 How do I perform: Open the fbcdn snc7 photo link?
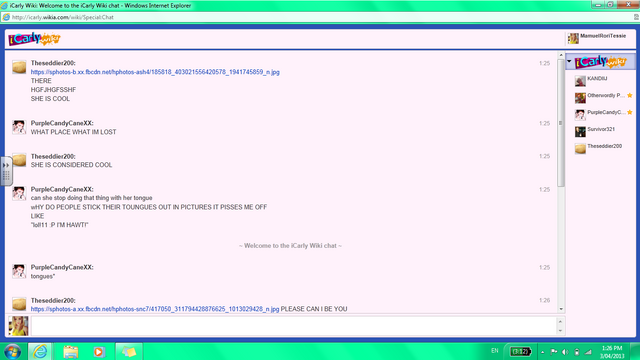tap(155, 309)
